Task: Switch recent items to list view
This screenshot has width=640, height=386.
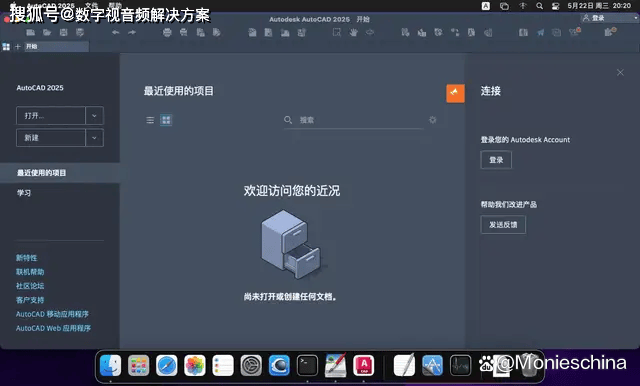Action: (150, 120)
